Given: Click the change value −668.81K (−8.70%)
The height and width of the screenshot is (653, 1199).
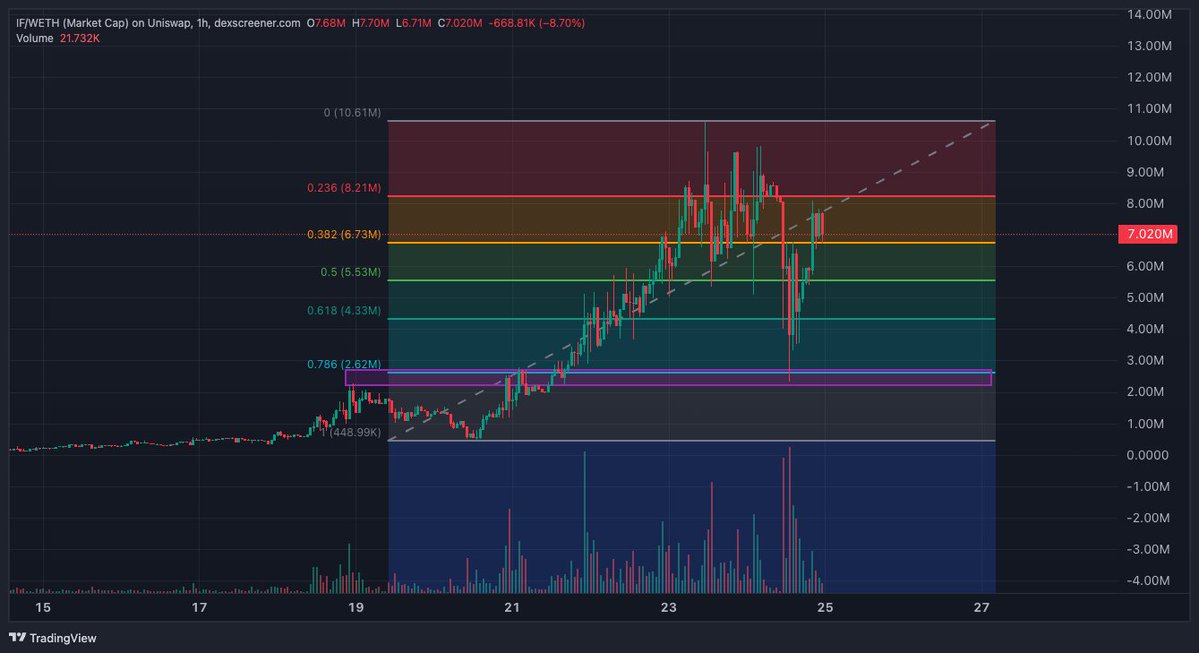Looking at the screenshot, I should click(x=536, y=23).
